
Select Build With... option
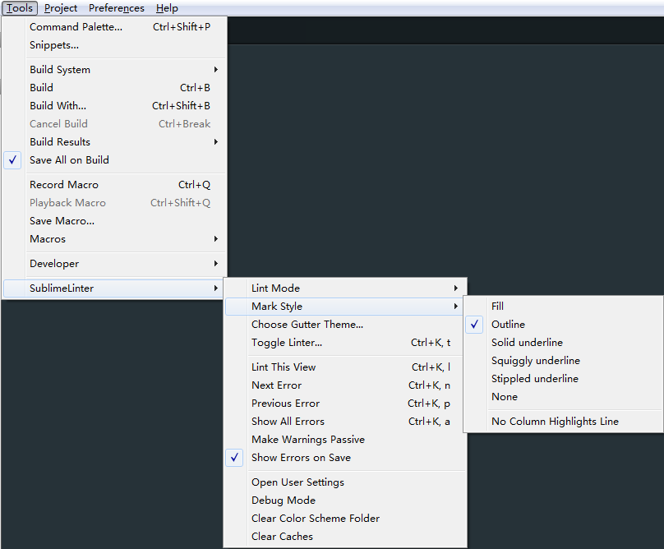tap(114, 106)
